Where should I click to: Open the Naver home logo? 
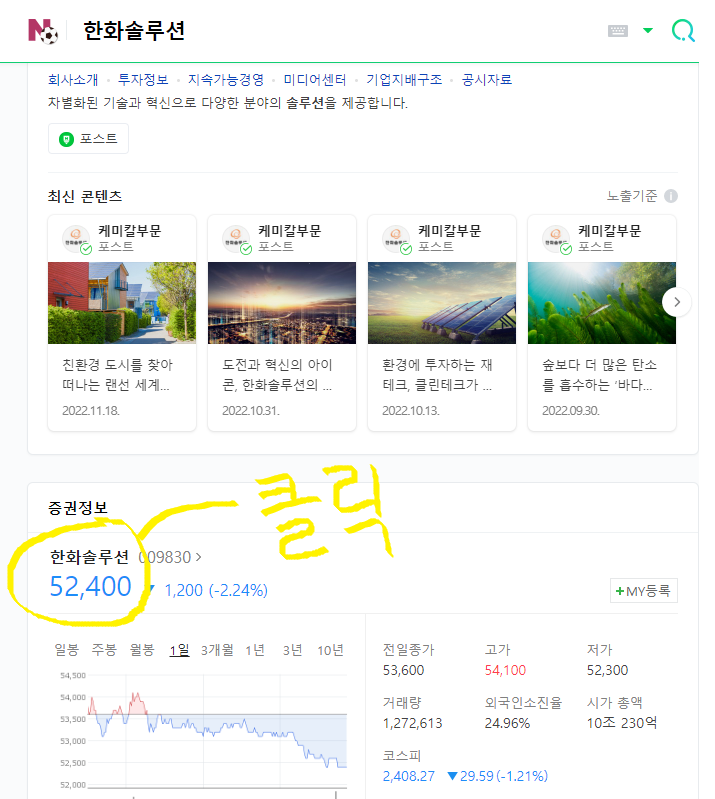[x=43, y=31]
